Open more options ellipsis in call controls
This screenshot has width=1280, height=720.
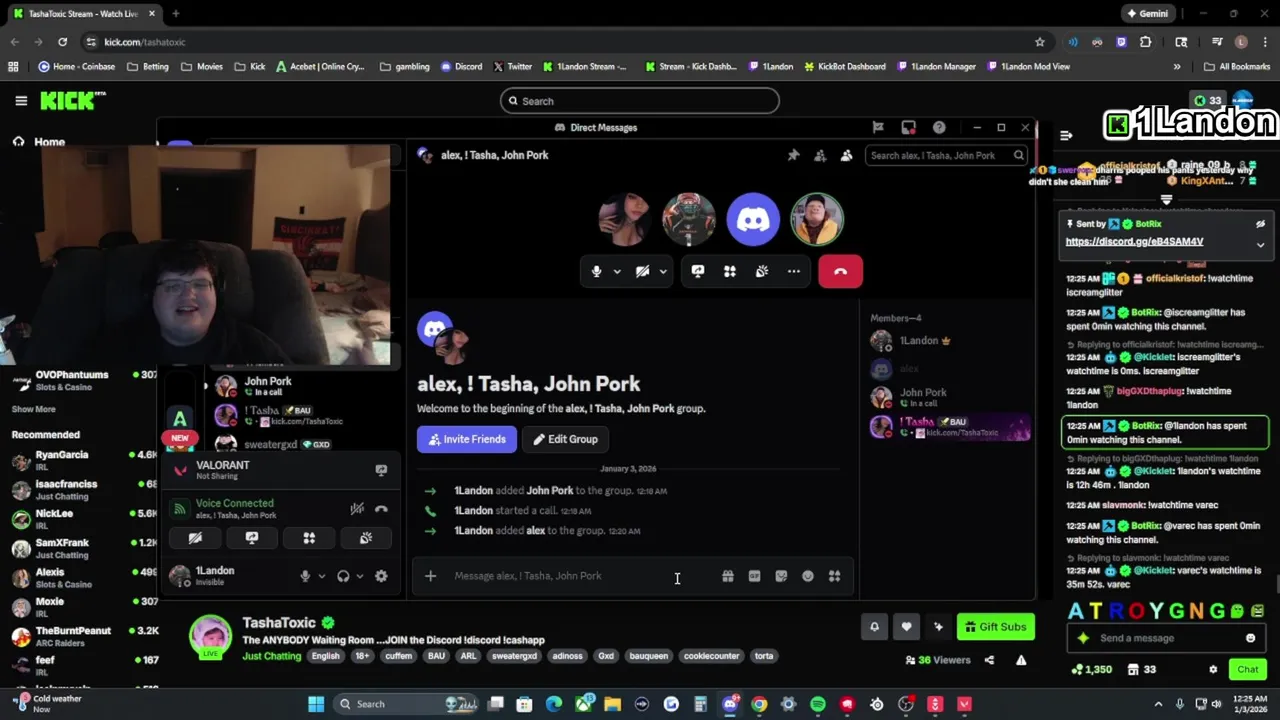point(794,271)
